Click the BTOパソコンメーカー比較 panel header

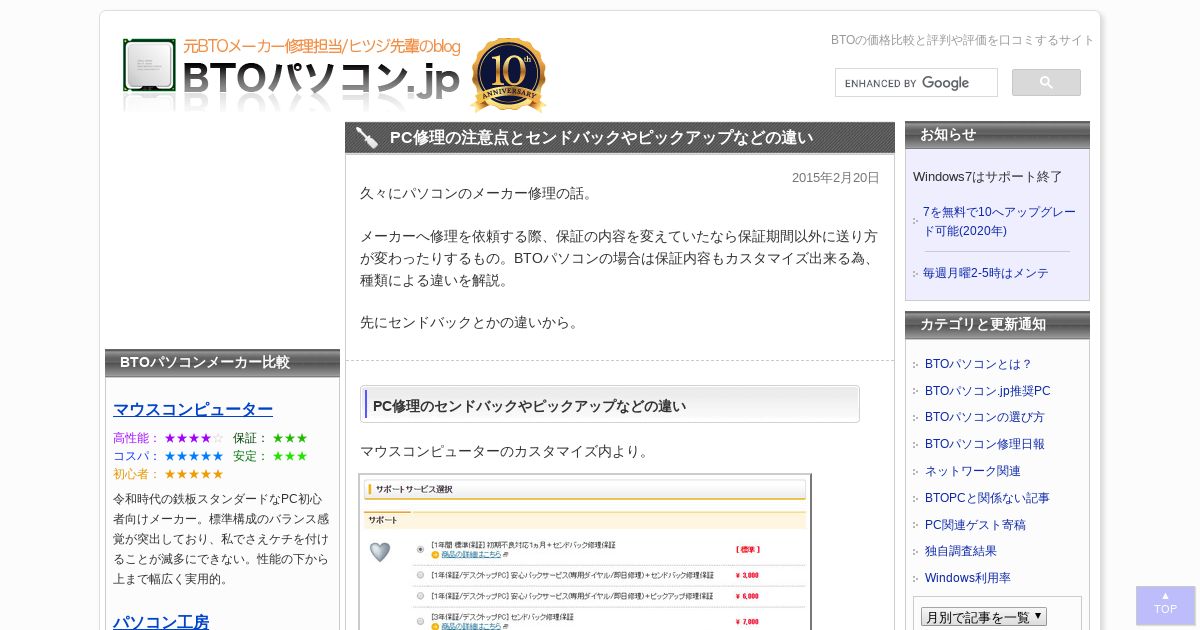pos(222,363)
